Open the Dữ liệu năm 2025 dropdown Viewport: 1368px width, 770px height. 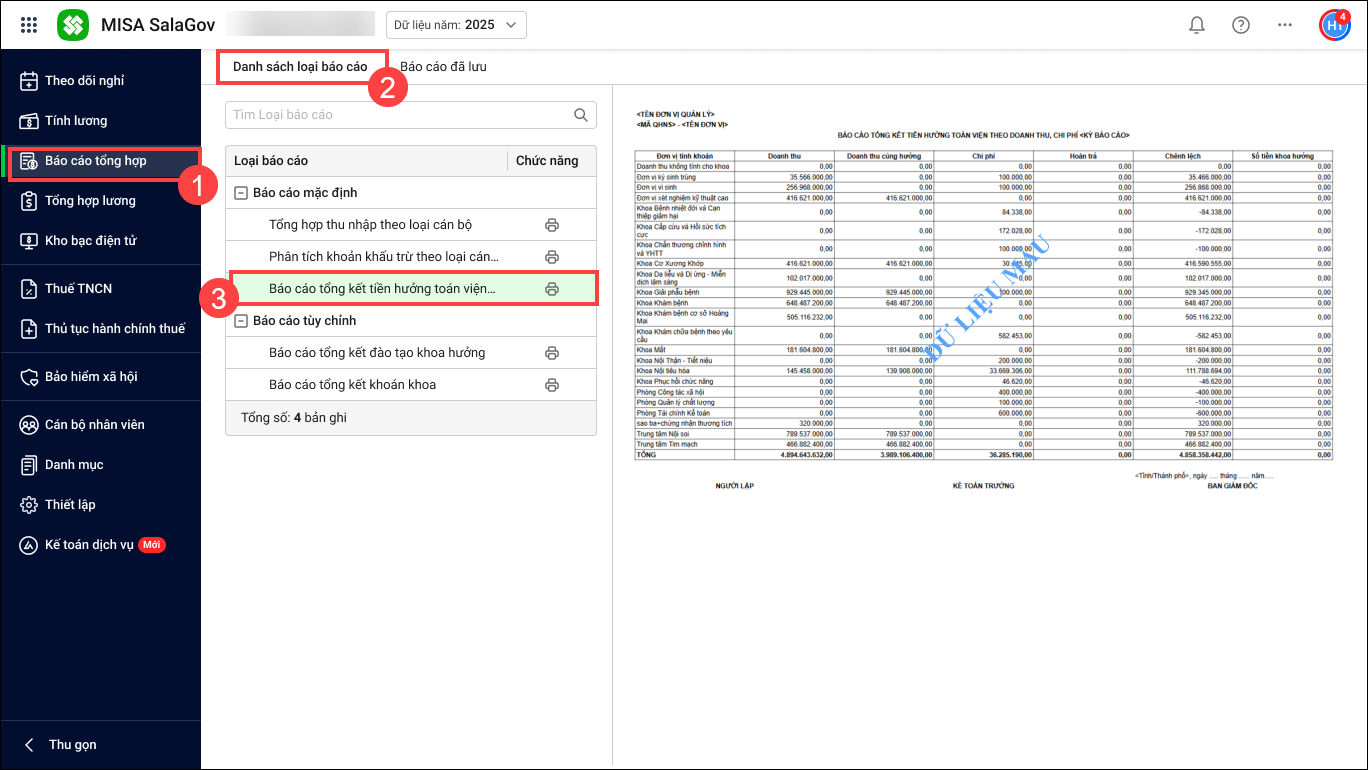coord(456,25)
